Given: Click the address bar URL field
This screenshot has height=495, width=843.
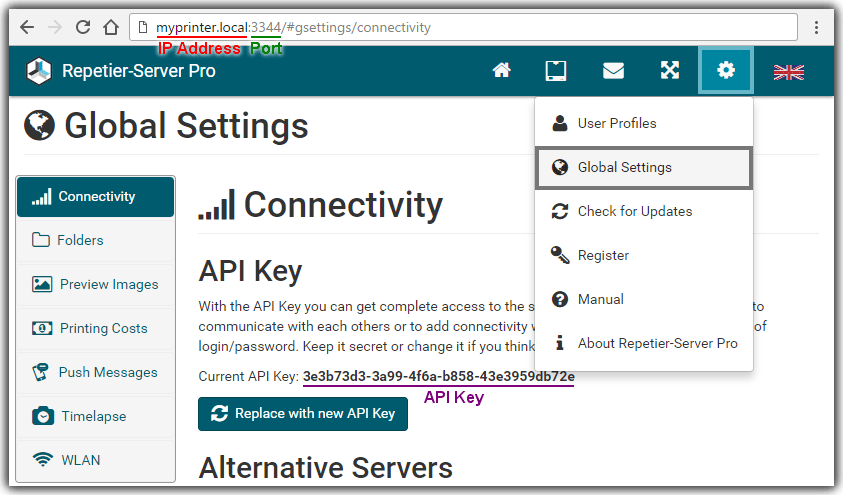Looking at the screenshot, I should 463,27.
